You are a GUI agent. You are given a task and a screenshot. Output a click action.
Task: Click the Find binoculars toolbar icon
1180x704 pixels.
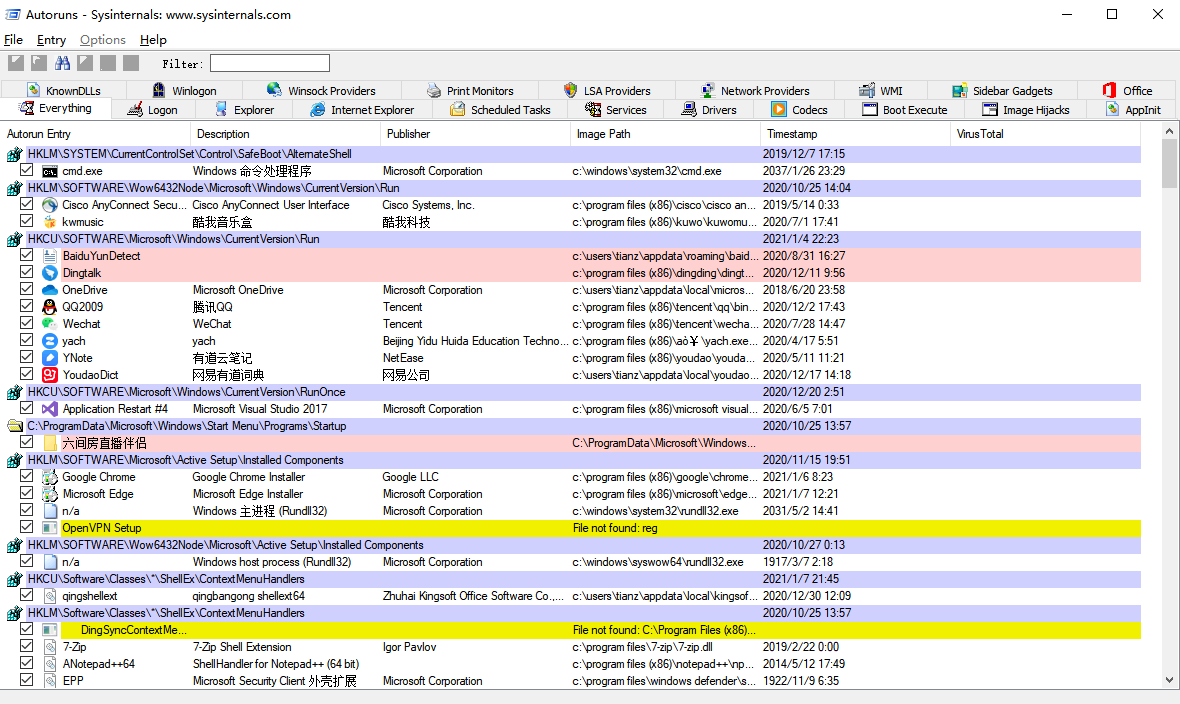62,63
